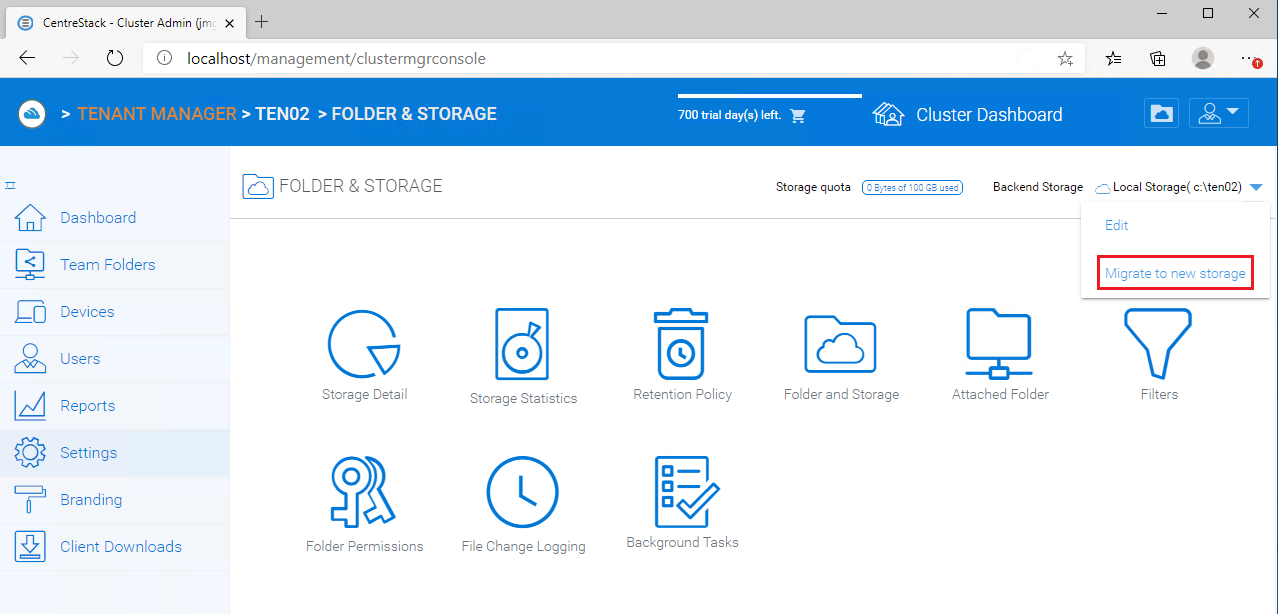Open the Devices sidebar item

click(x=114, y=311)
